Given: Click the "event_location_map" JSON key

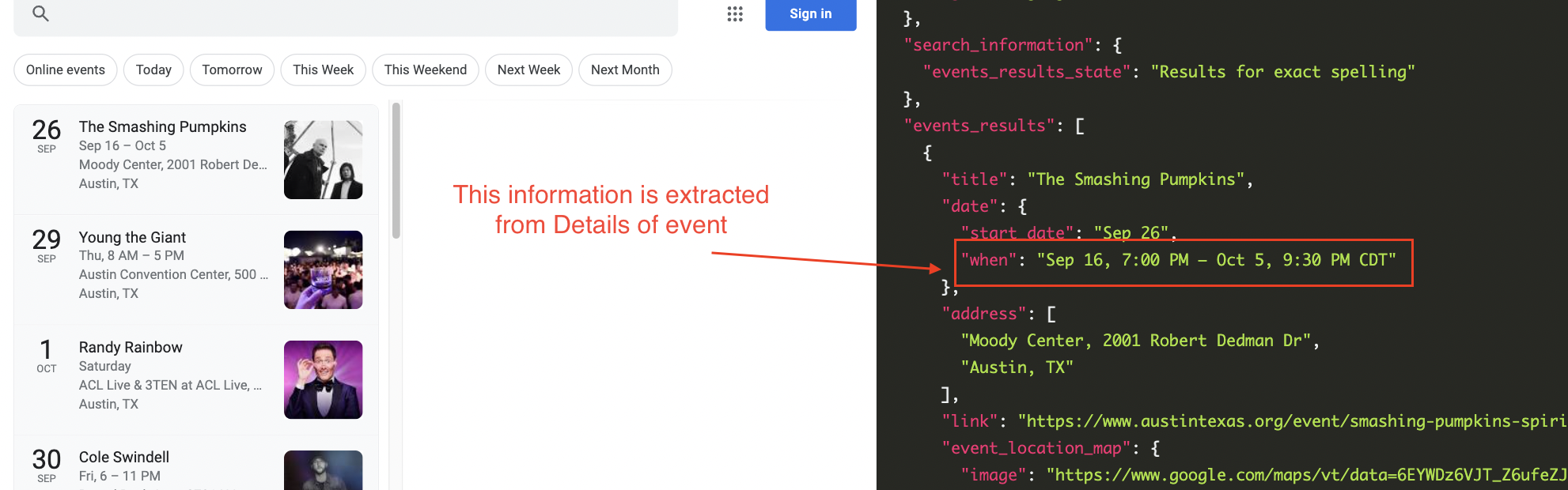Looking at the screenshot, I should coord(1036,448).
